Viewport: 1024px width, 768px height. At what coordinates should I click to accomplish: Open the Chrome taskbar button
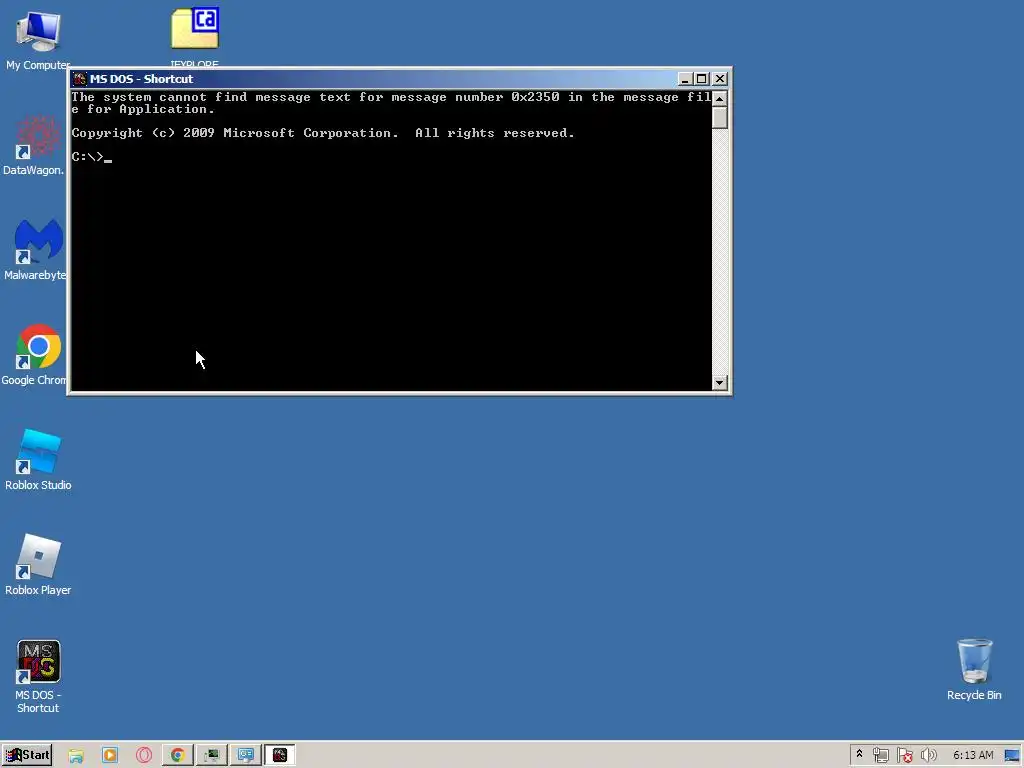coord(178,755)
